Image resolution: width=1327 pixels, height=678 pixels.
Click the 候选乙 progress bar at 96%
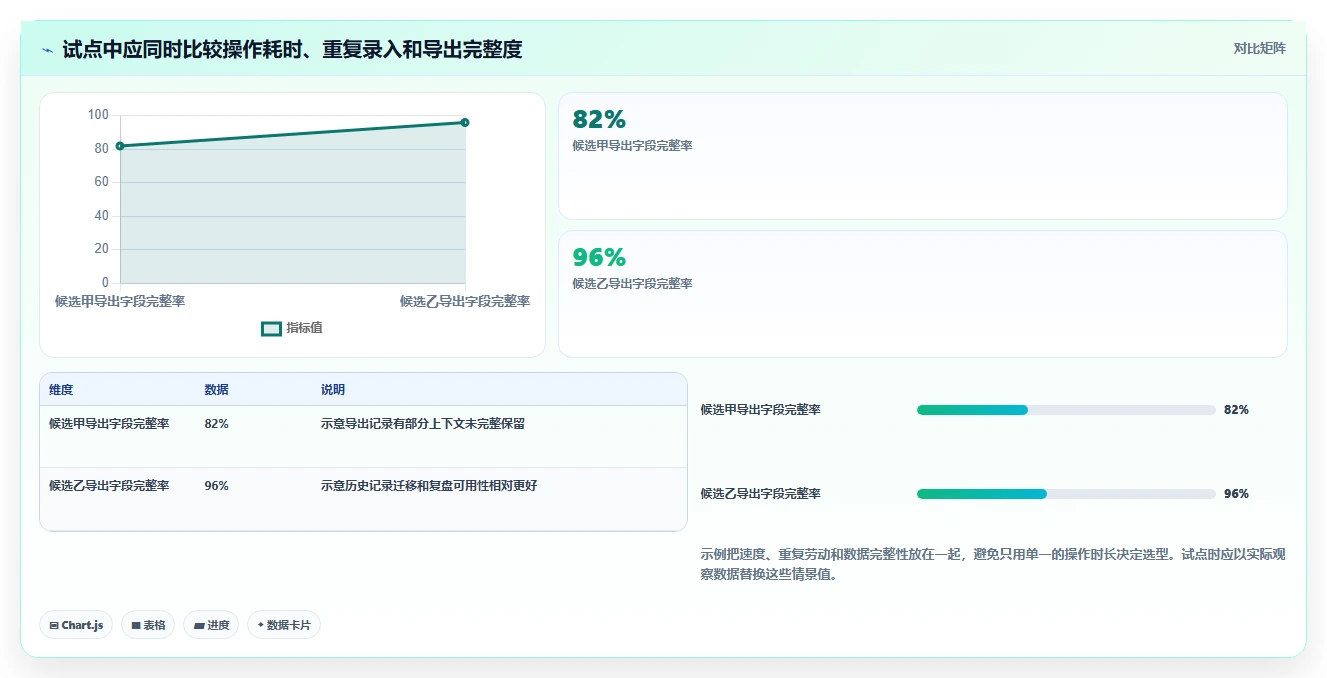click(1066, 494)
